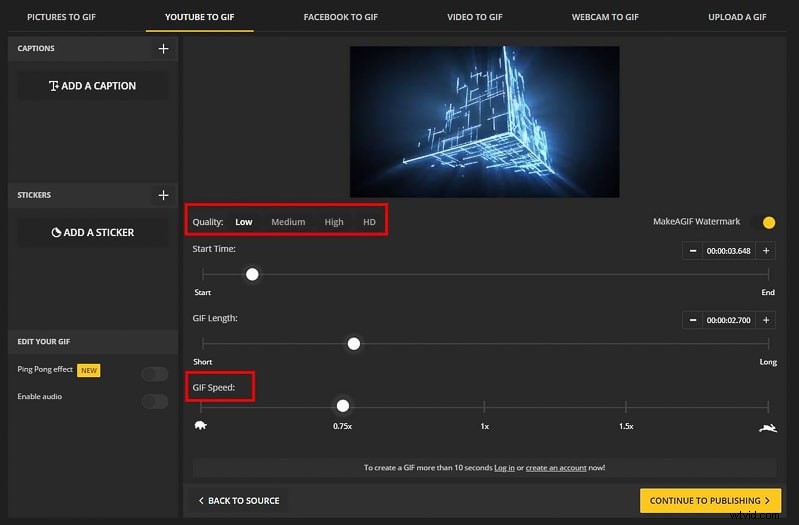This screenshot has width=799, height=525.
Task: Open the YouTube to GIF tab
Action: (199, 17)
